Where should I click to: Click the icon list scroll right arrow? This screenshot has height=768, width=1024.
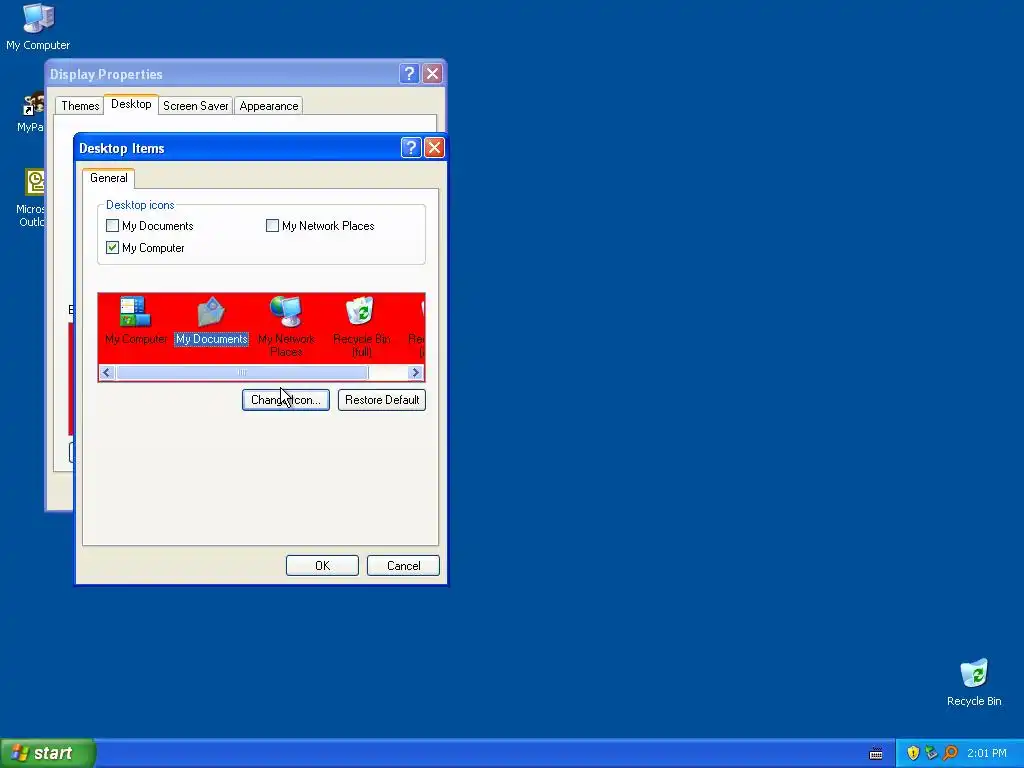415,372
